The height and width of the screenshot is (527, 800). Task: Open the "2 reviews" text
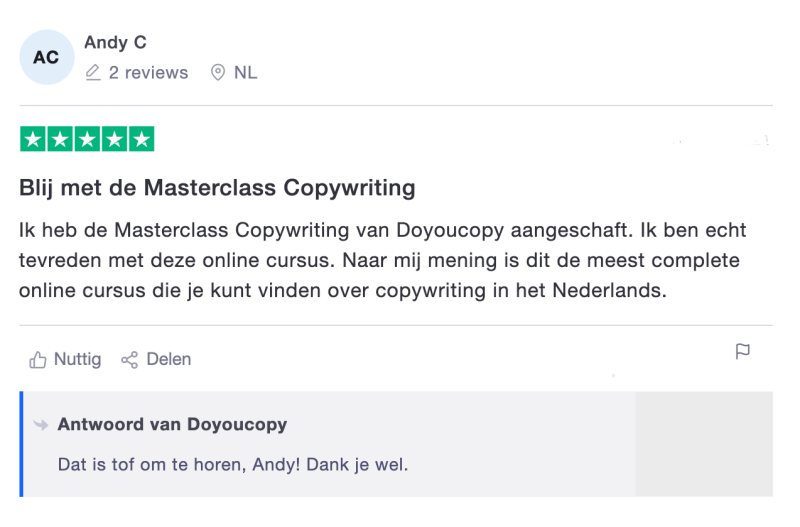(x=148, y=73)
